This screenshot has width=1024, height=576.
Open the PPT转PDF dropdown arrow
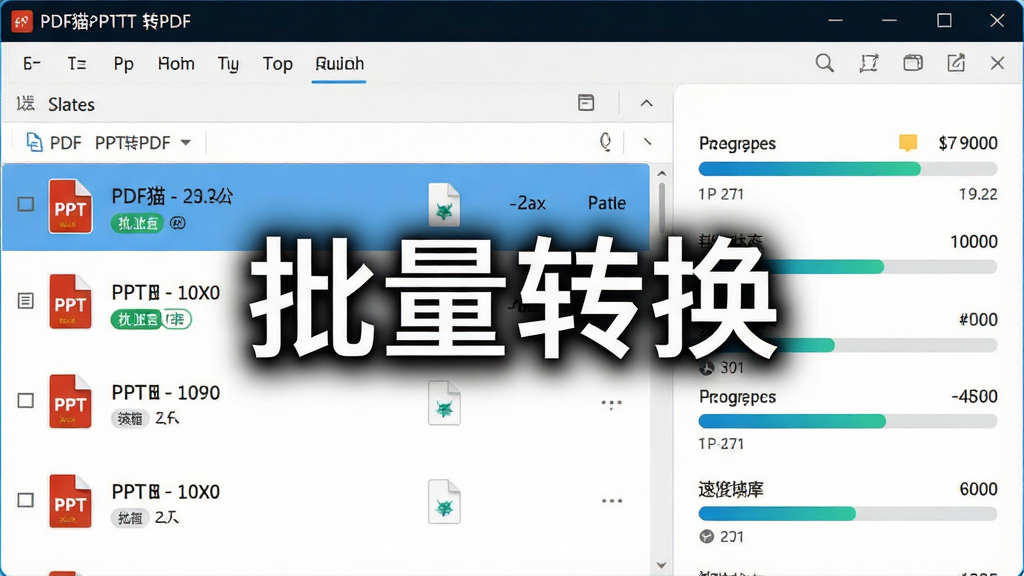tap(185, 142)
